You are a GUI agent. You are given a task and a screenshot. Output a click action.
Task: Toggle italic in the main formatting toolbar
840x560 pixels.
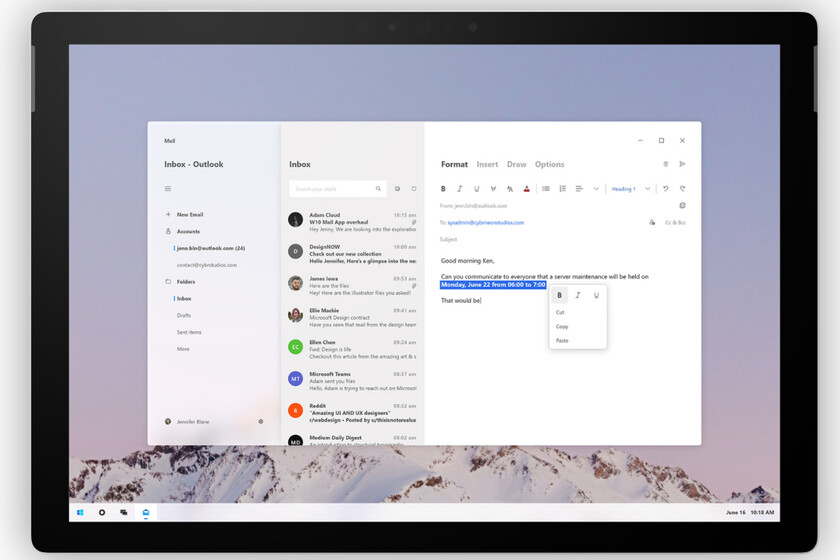(x=460, y=189)
